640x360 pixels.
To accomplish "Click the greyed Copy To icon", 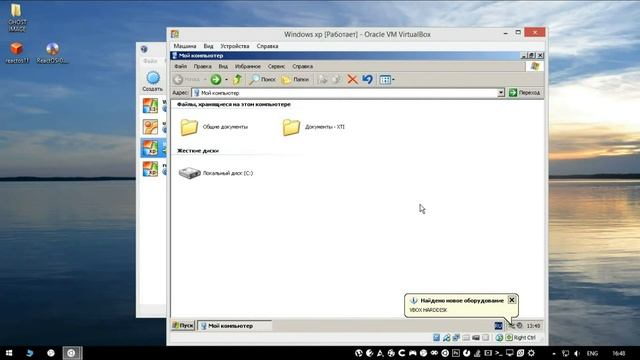I will [x=336, y=80].
